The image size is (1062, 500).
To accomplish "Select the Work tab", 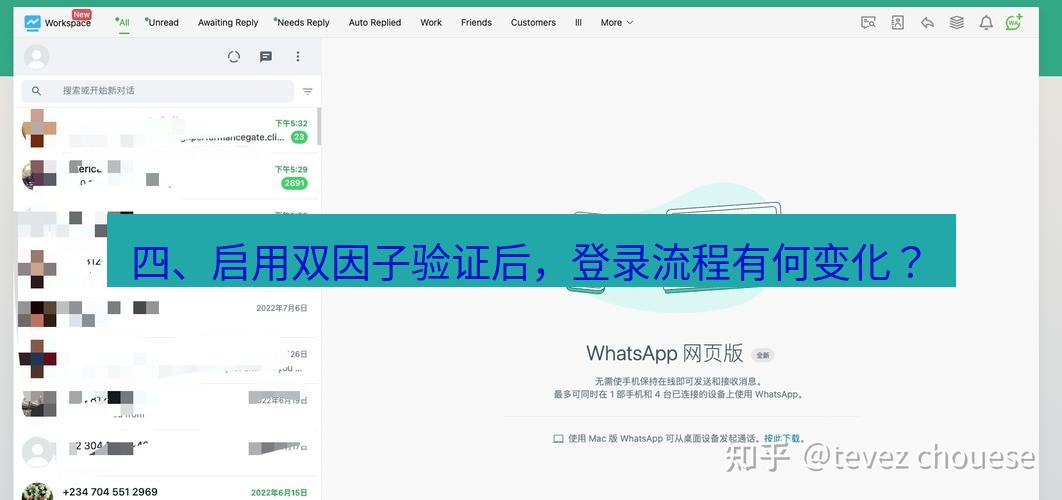I will pyautogui.click(x=431, y=22).
